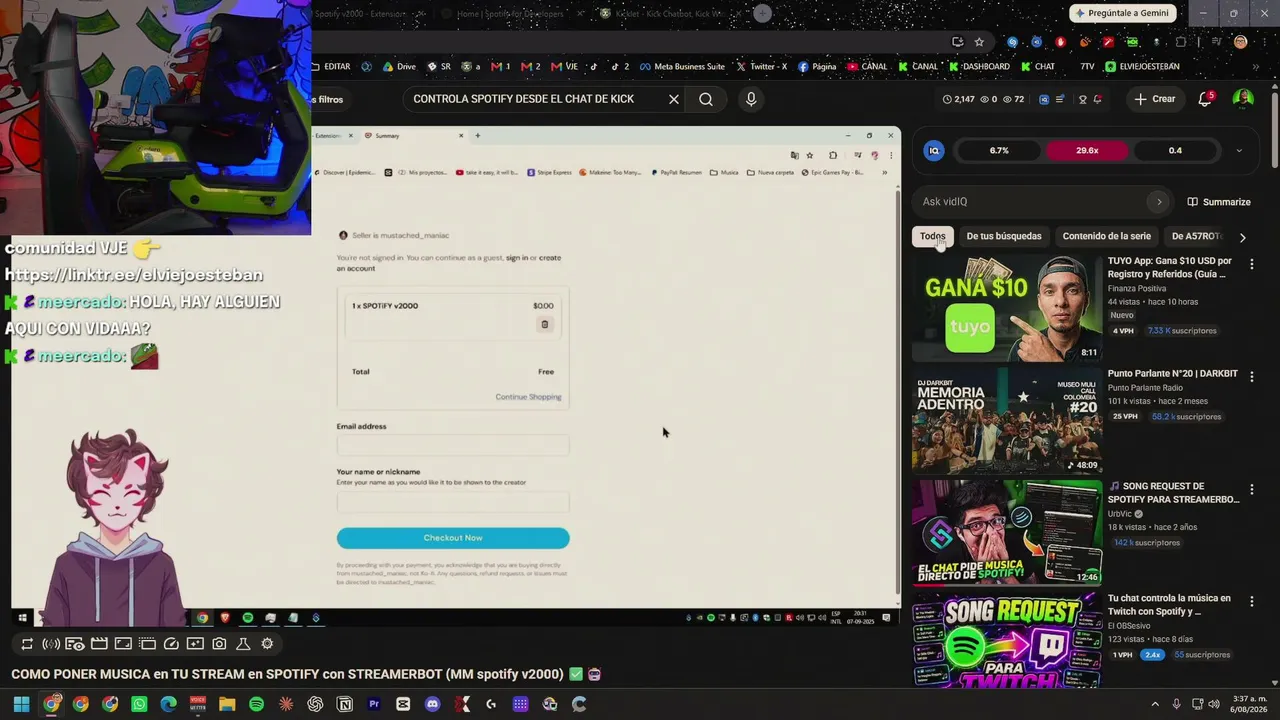Remove SPOTIFY v2000 with the trash icon
Screen dimensions: 1280x720
click(545, 324)
